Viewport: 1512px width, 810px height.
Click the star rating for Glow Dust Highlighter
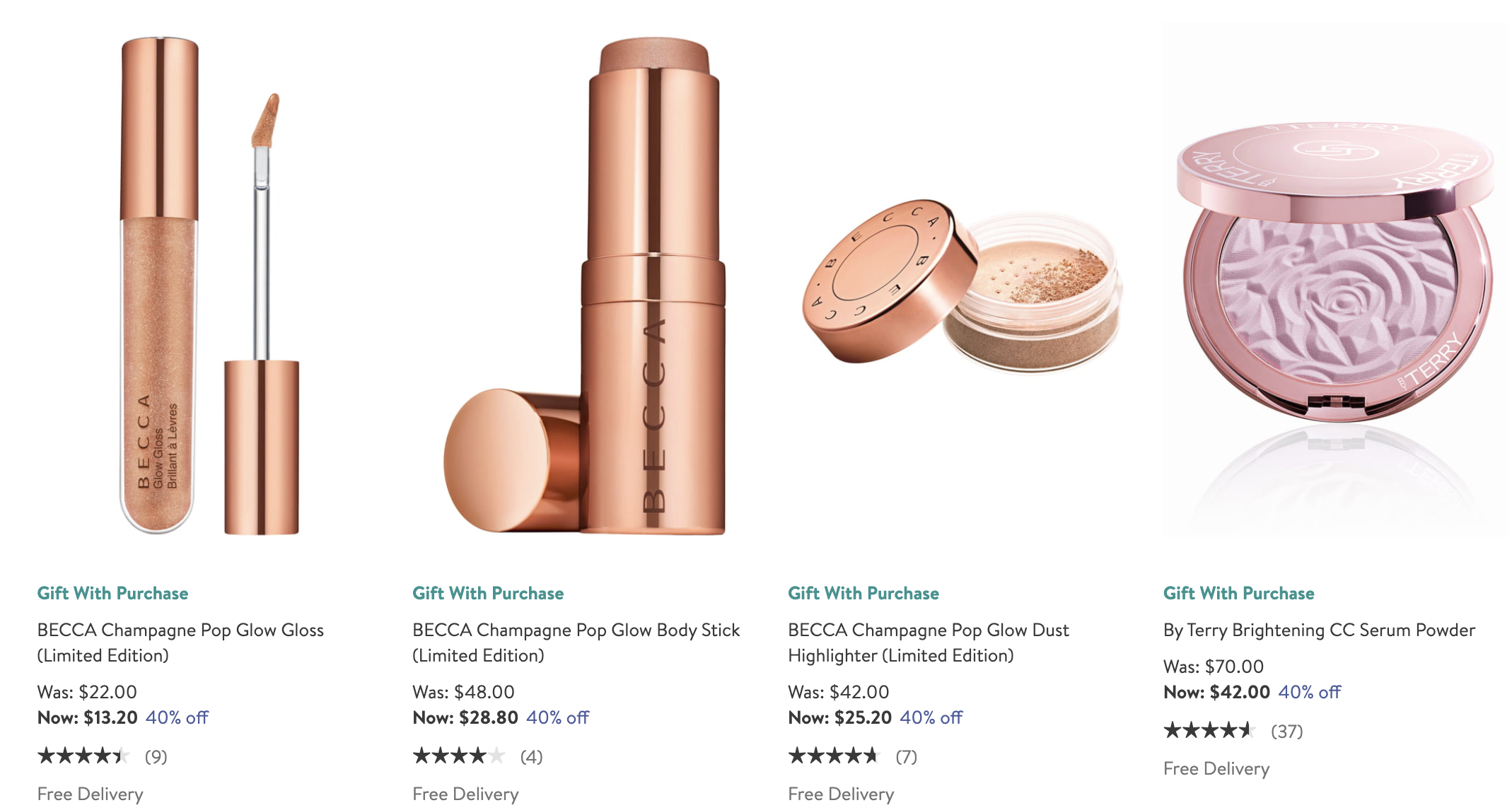[834, 756]
